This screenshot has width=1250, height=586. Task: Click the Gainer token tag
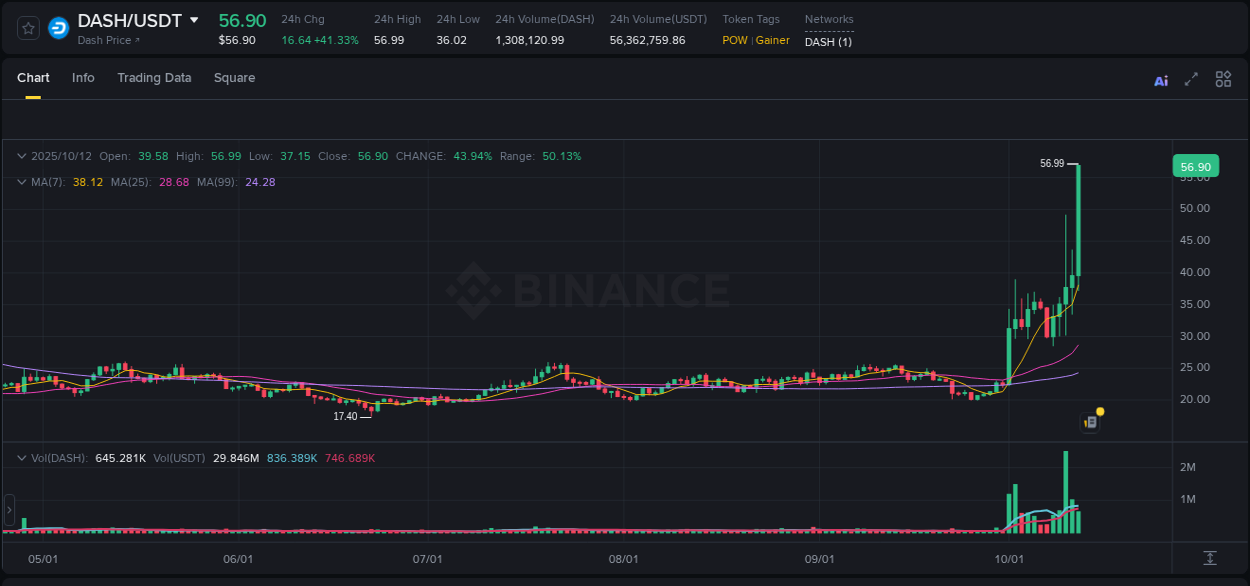tap(771, 40)
